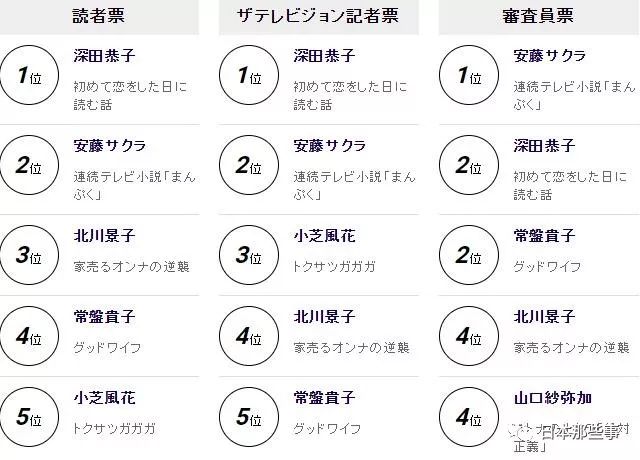The image size is (640, 460).
Task: Select the 審査員票 column header
Action: (539, 16)
